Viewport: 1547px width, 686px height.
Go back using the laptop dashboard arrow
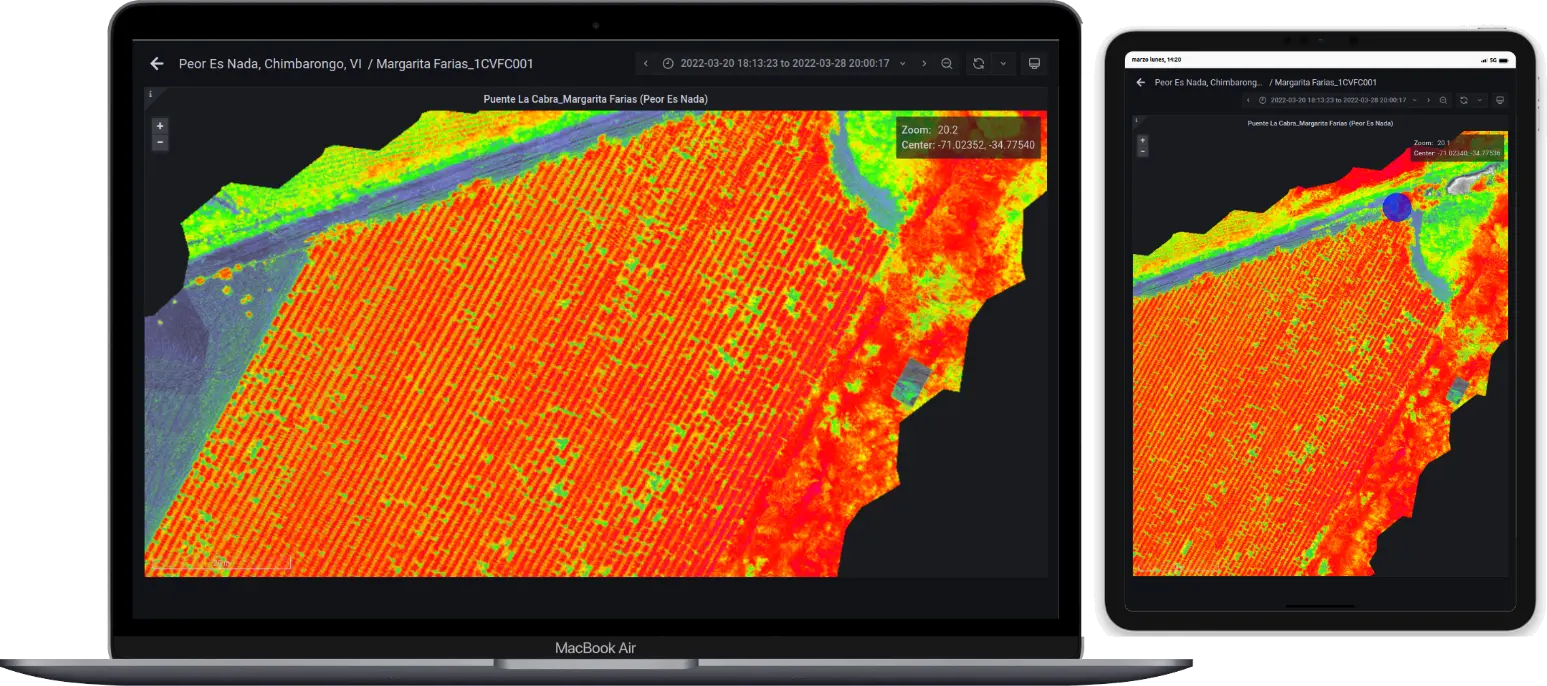coord(157,63)
